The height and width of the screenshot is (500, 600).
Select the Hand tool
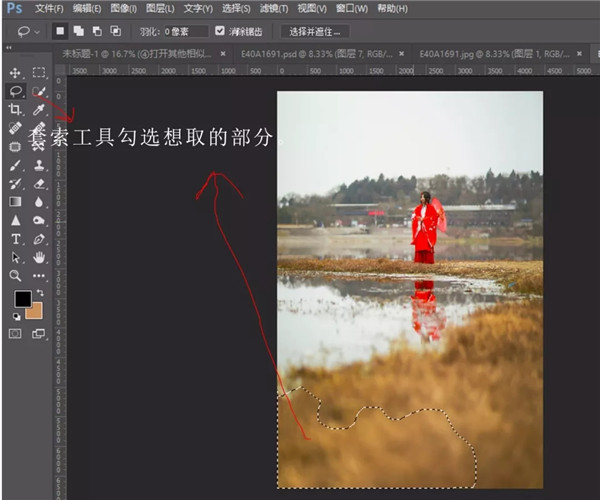(x=39, y=257)
